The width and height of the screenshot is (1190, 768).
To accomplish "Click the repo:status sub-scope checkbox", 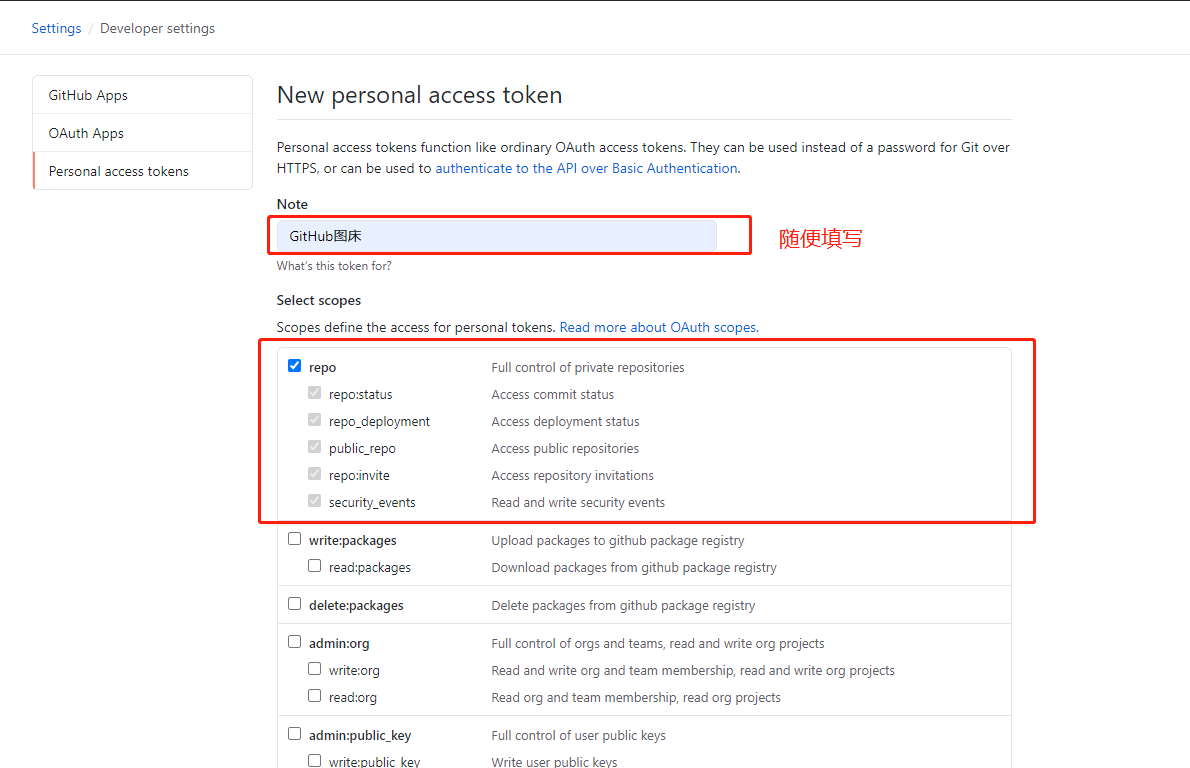I will [314, 393].
